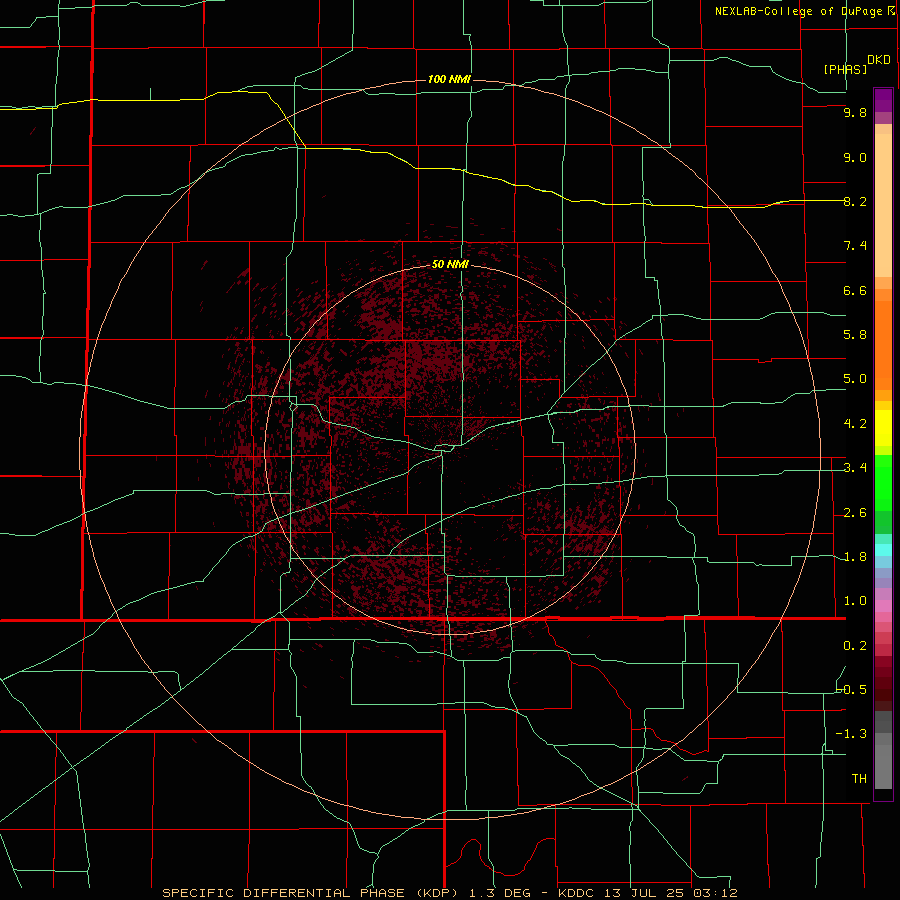Select the purple top color bar segment
The width and height of the screenshot is (900, 900).
883,100
